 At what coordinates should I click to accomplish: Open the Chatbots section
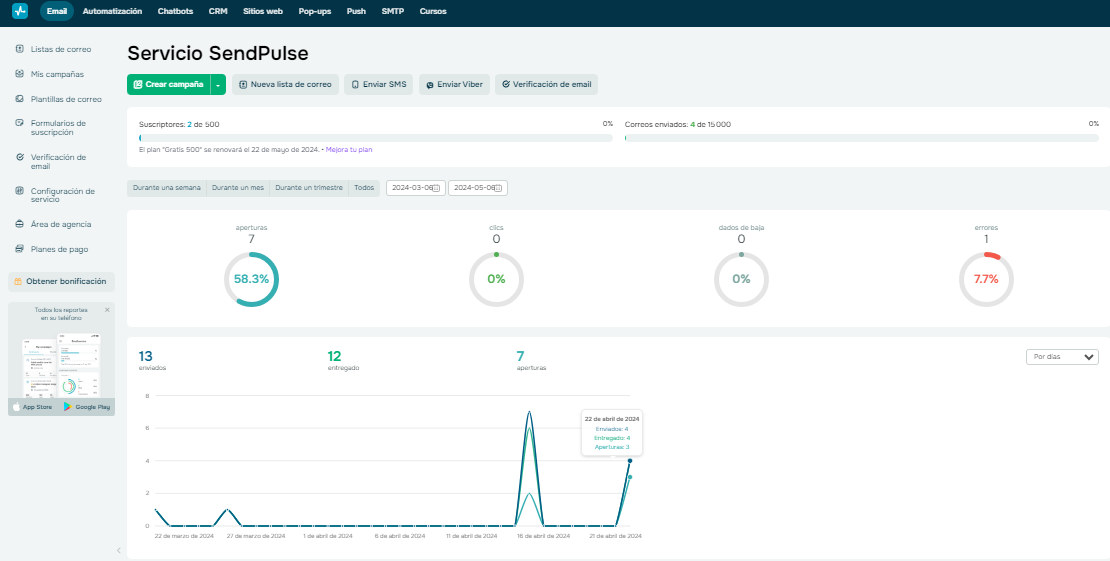pyautogui.click(x=176, y=11)
